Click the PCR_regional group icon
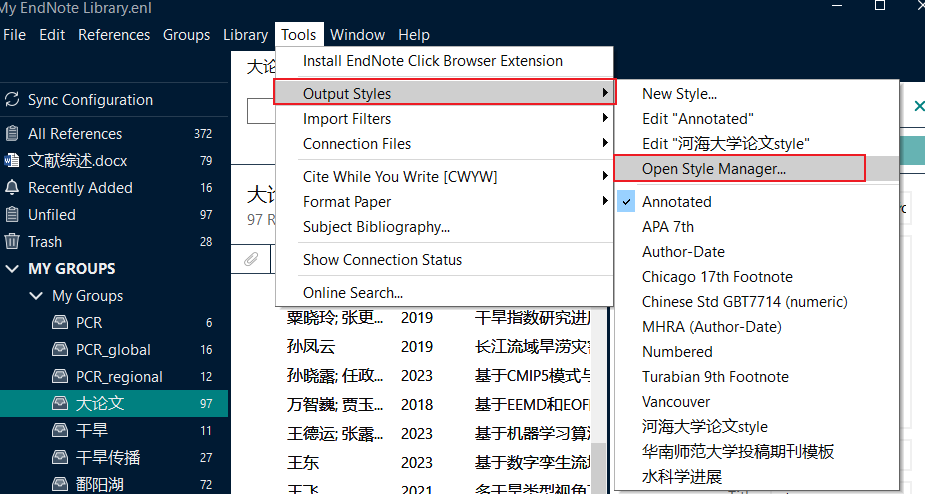This screenshot has width=925, height=494. coord(60,376)
